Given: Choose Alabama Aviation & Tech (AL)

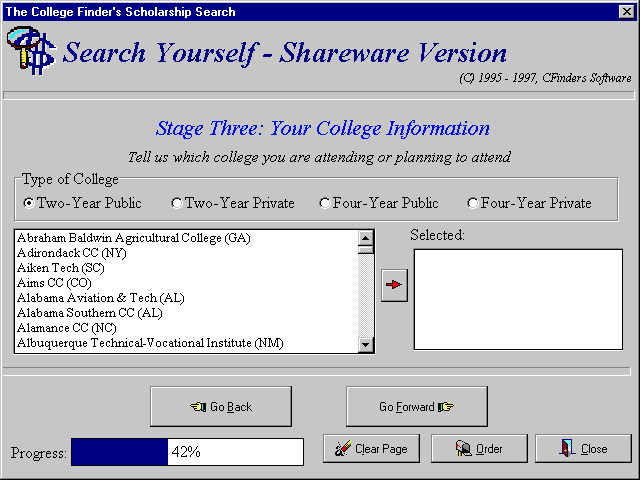Looking at the screenshot, I should [101, 298].
